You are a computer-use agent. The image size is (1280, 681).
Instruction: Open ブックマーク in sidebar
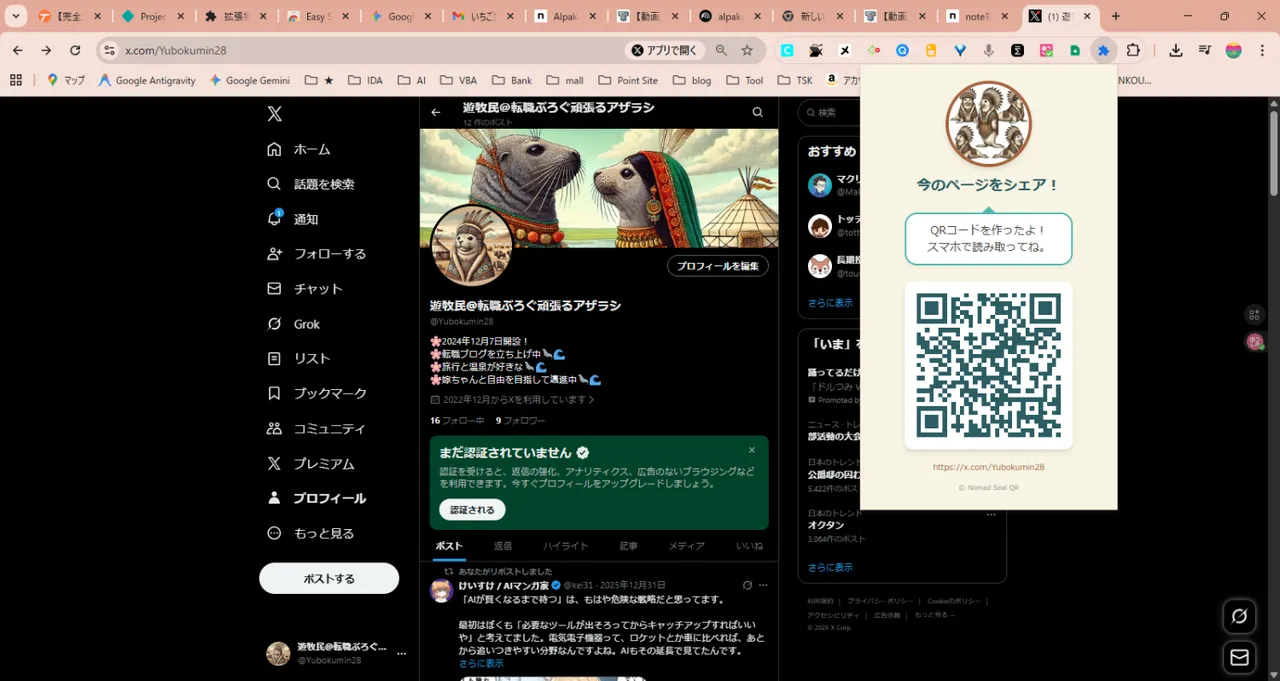click(x=317, y=394)
